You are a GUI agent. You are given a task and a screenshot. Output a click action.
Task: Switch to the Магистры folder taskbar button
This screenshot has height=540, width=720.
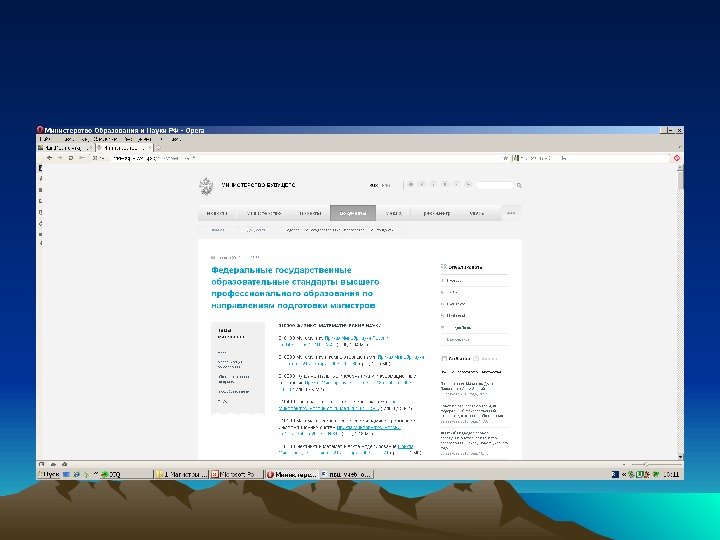click(181, 474)
